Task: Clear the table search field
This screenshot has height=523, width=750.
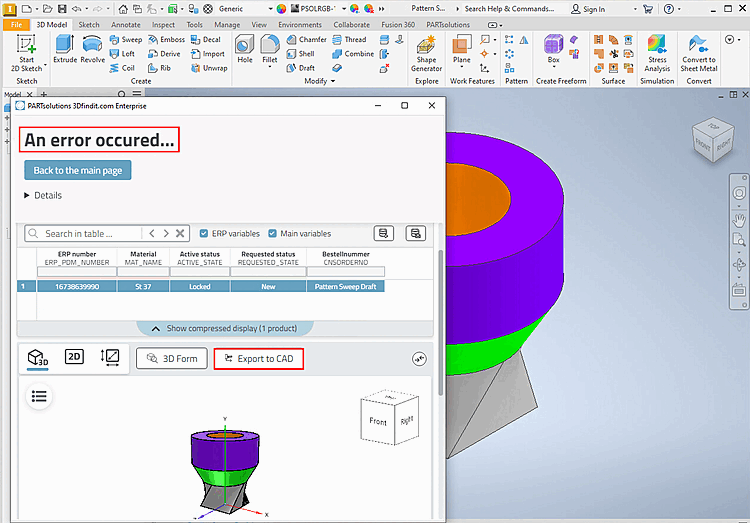Action: pyautogui.click(x=180, y=234)
